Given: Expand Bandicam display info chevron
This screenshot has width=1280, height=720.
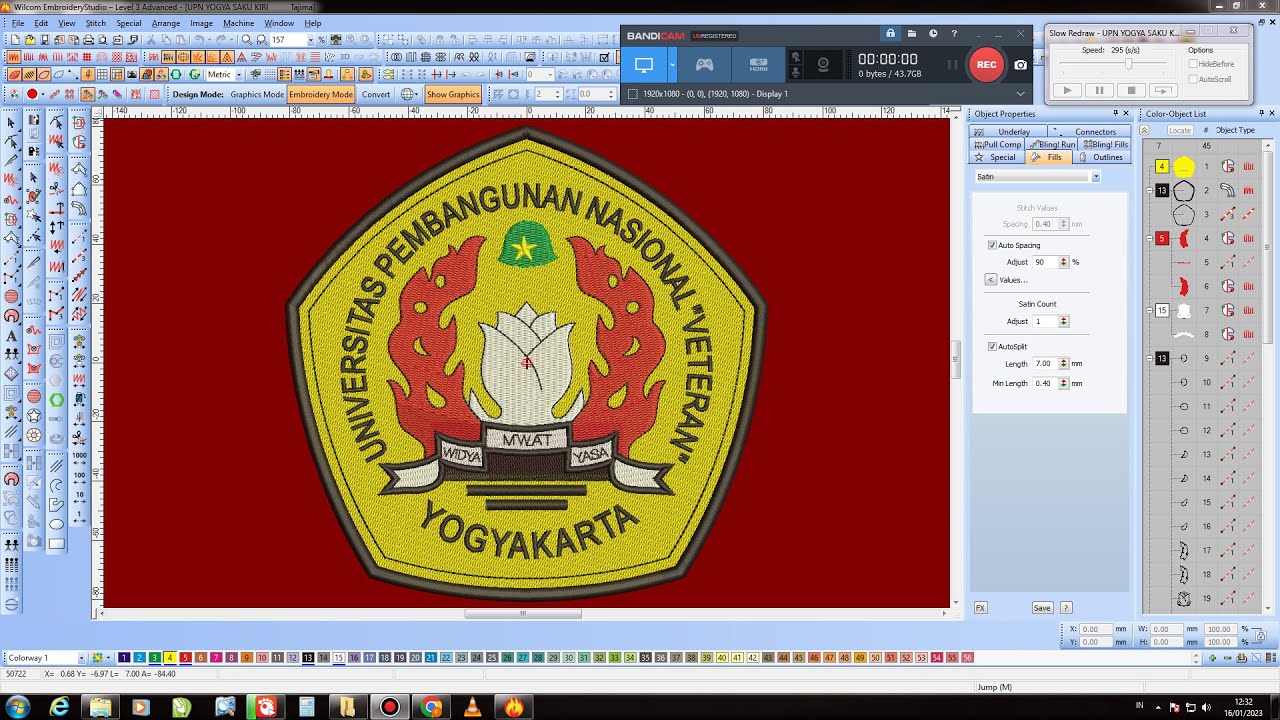Looking at the screenshot, I should 1020,94.
